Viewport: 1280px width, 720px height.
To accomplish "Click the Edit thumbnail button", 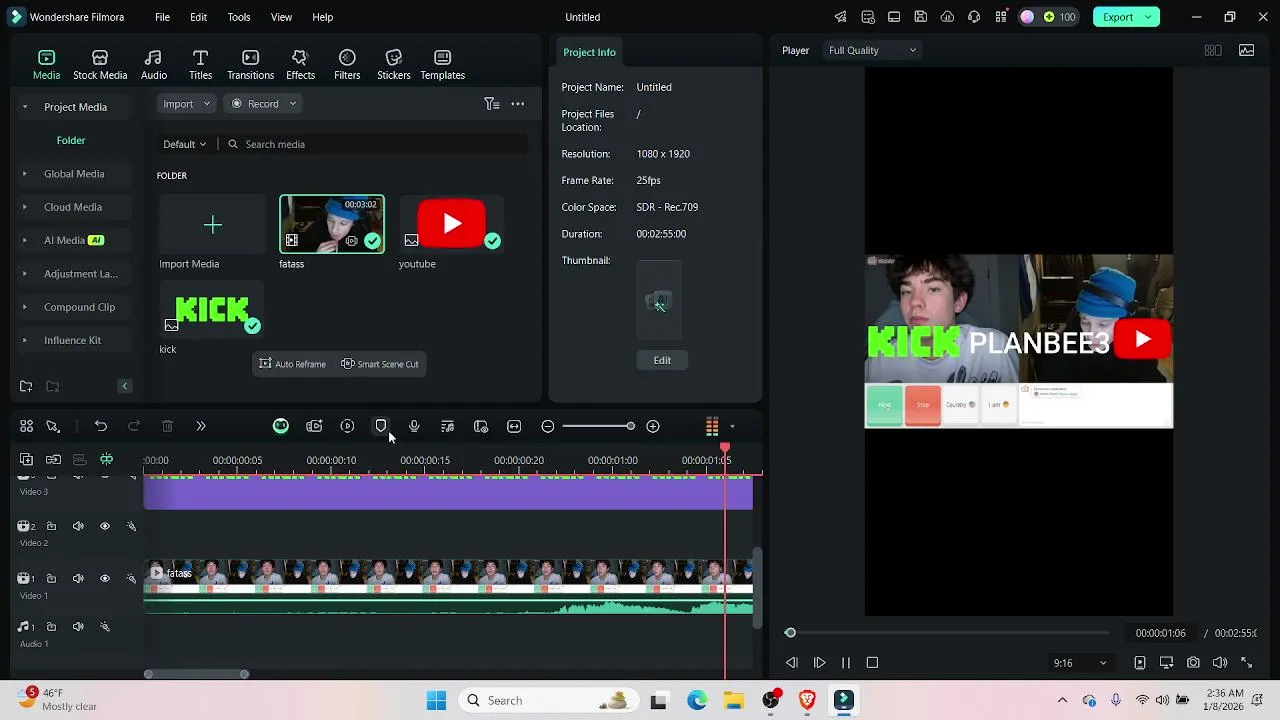I will 662,360.
